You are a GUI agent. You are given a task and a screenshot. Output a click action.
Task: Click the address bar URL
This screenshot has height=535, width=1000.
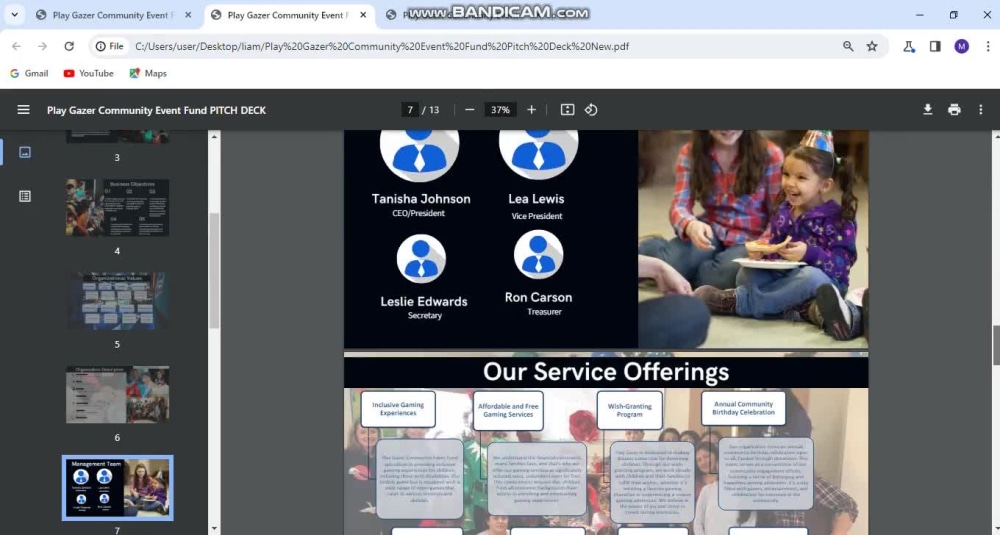tap(382, 47)
